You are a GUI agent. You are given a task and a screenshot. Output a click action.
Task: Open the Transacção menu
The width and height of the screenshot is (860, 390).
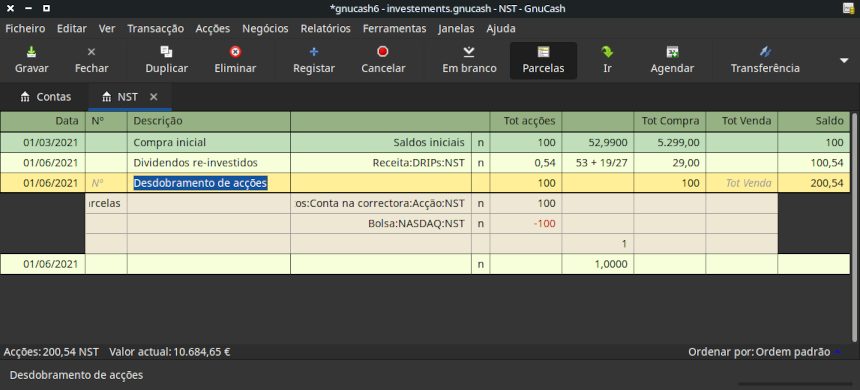point(155,29)
